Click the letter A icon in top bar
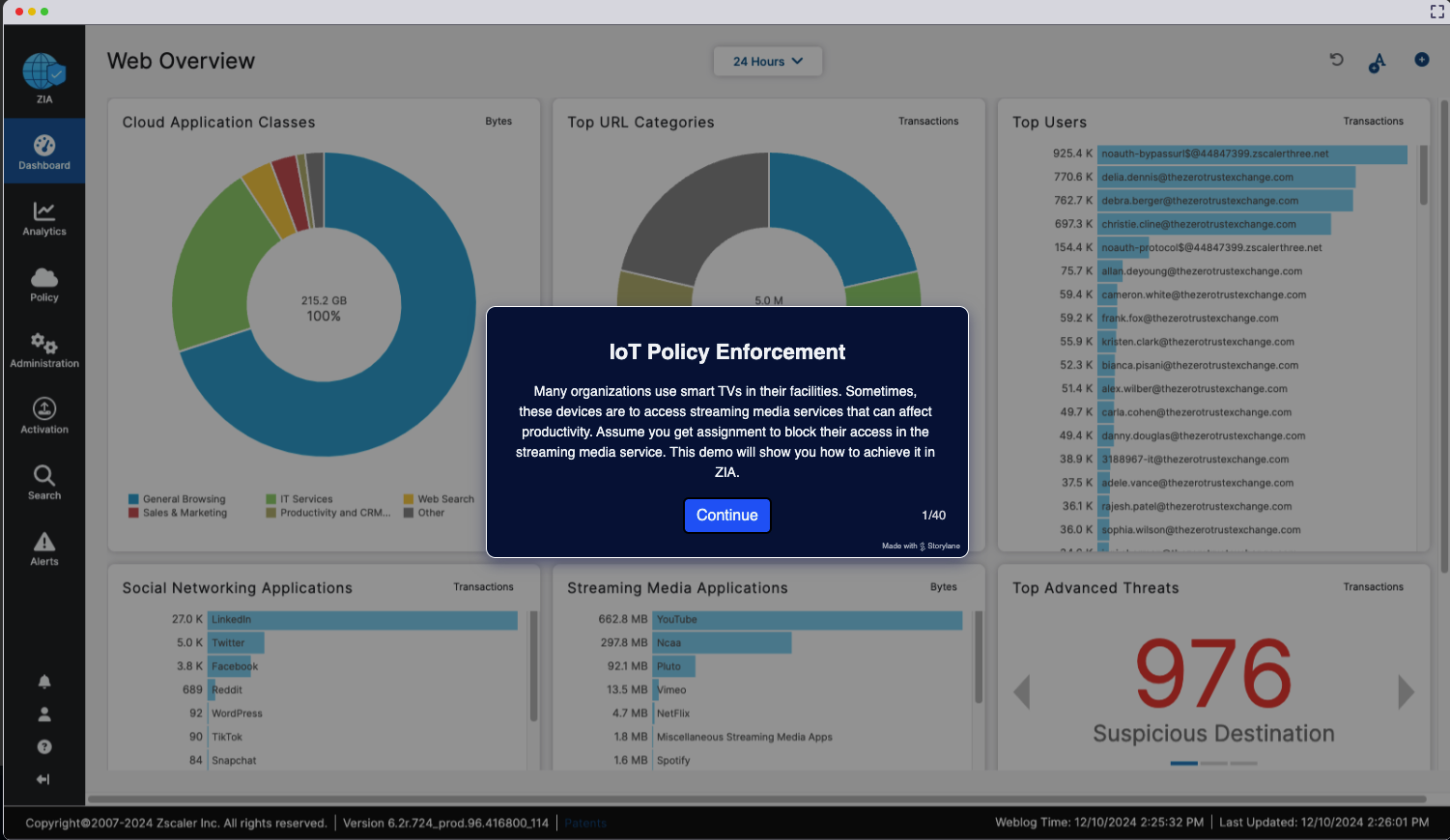Screen dimensions: 1450x840 pos(1378,62)
